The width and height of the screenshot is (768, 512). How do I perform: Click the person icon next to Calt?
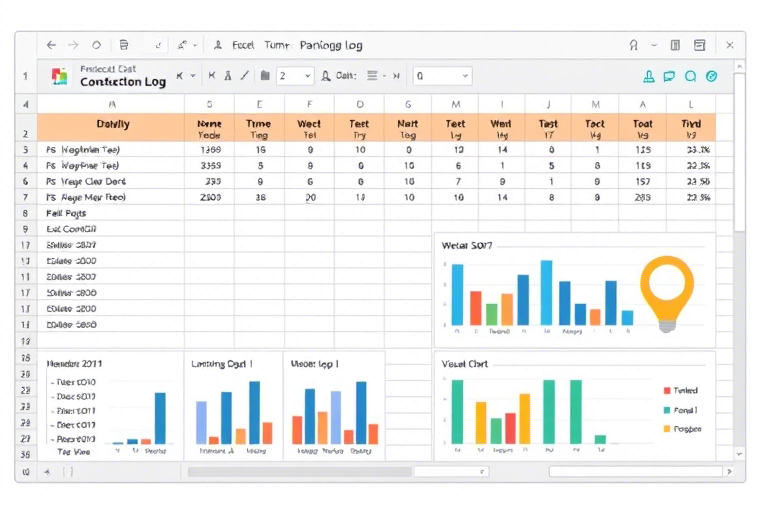pyautogui.click(x=326, y=76)
